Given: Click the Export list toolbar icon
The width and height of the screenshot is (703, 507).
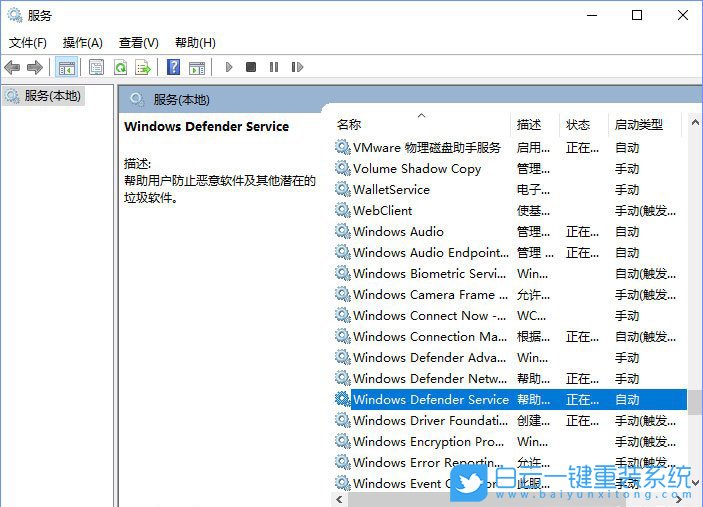Looking at the screenshot, I should [143, 68].
